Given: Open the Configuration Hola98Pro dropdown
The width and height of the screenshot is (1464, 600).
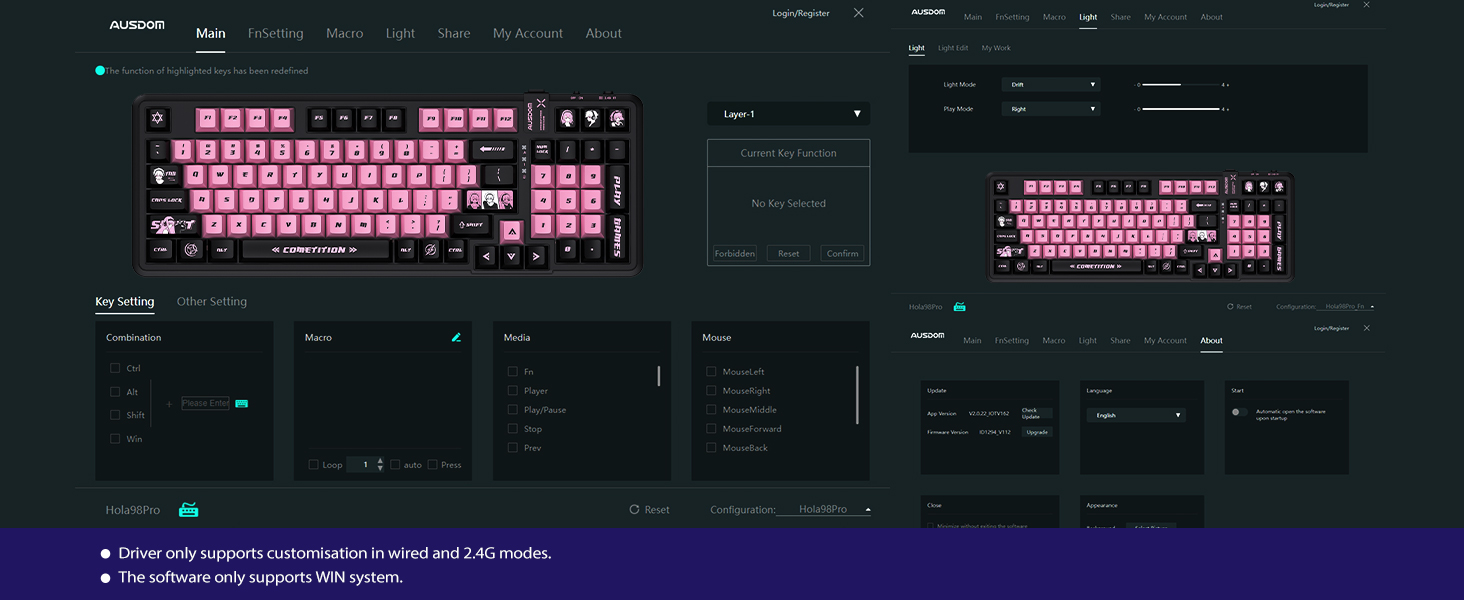Looking at the screenshot, I should [x=824, y=510].
